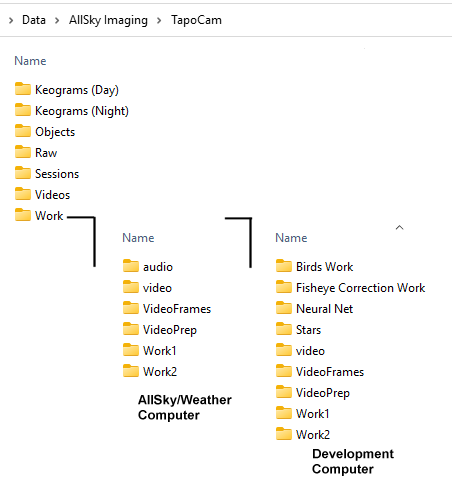The image size is (452, 481).
Task: Open the Keograms (Night) folder icon
Action: [x=23, y=110]
